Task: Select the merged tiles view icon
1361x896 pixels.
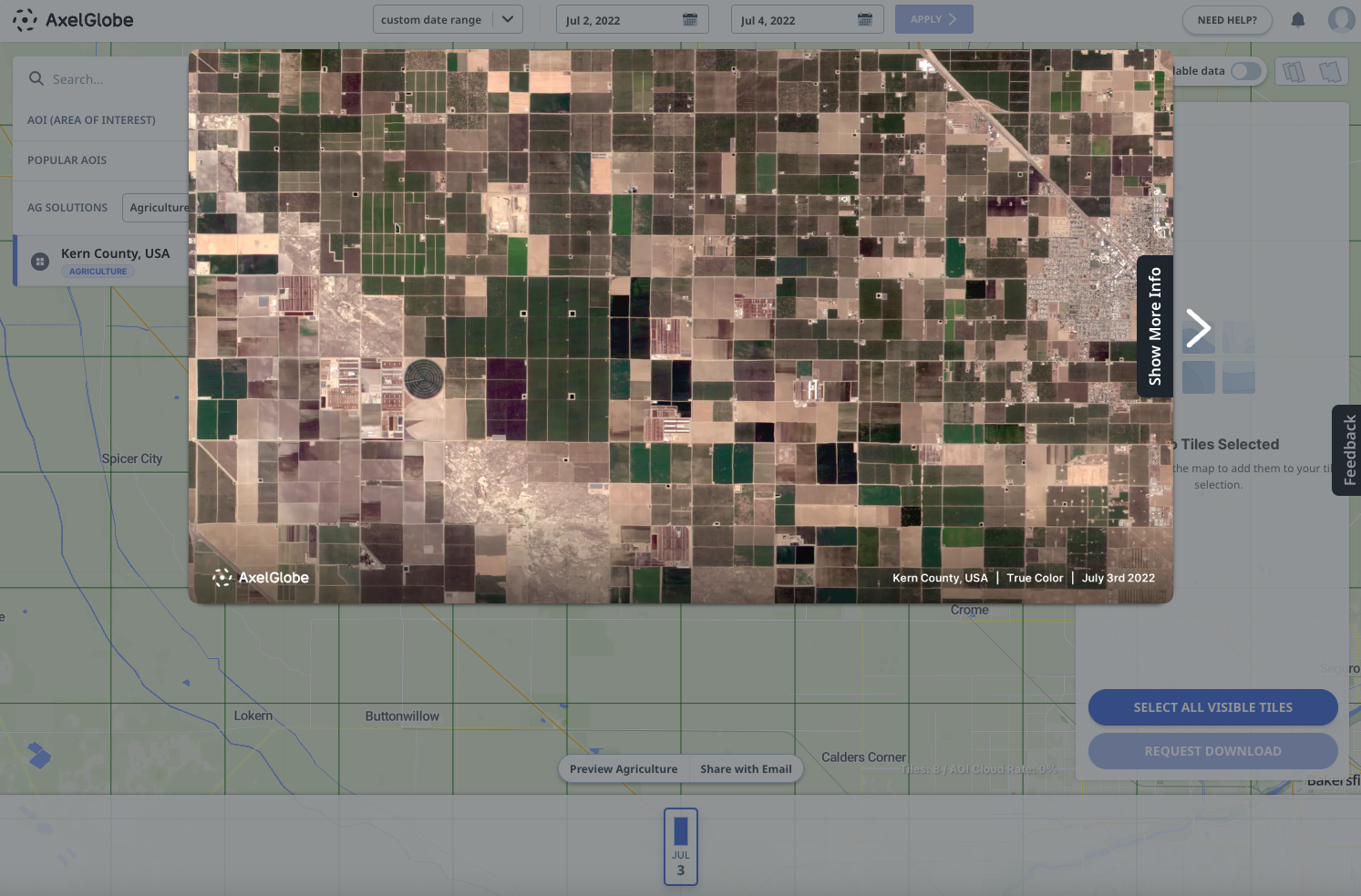Action: [1330, 71]
